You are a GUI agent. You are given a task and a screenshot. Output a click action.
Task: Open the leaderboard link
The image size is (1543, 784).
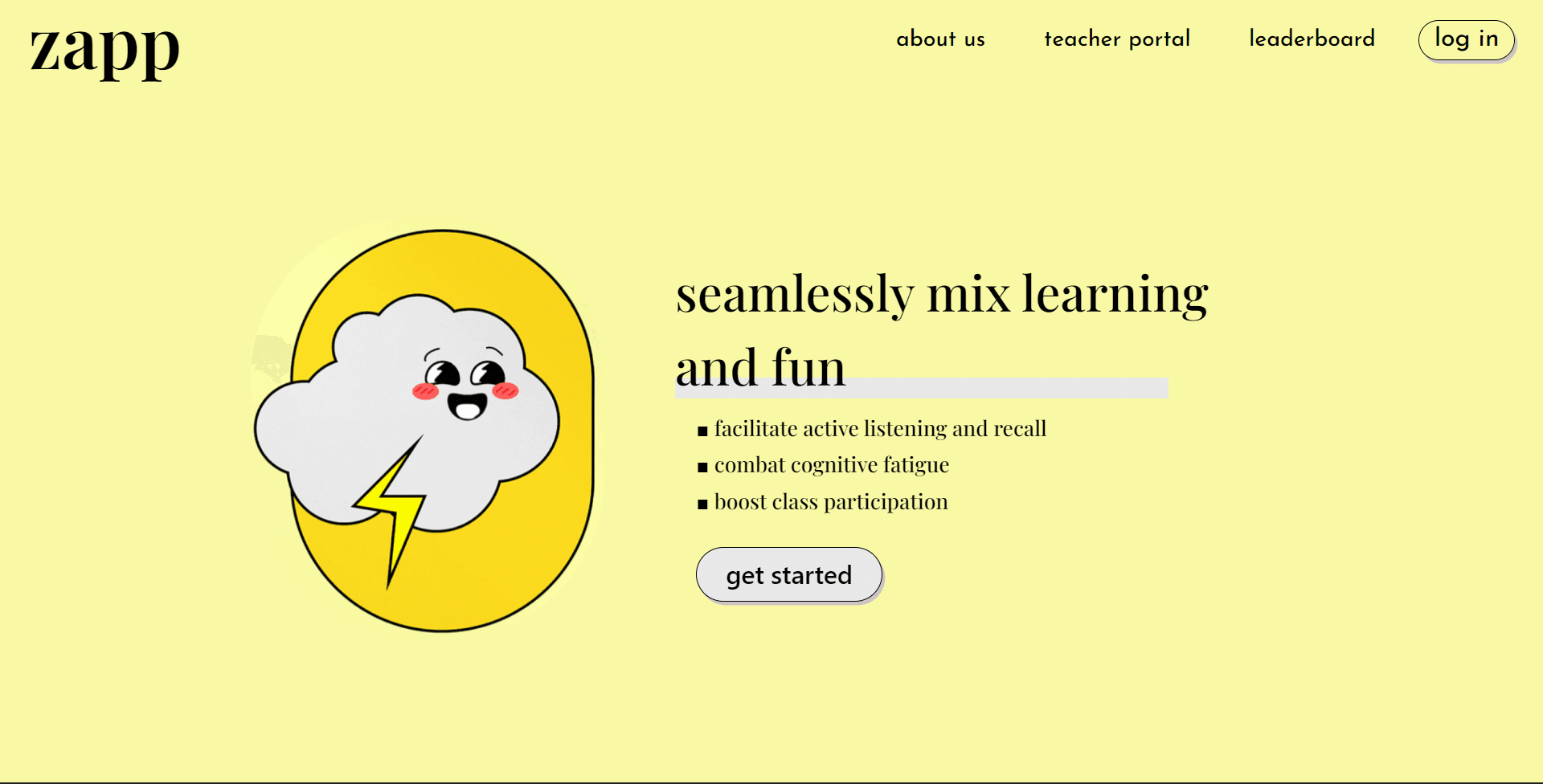click(x=1312, y=39)
